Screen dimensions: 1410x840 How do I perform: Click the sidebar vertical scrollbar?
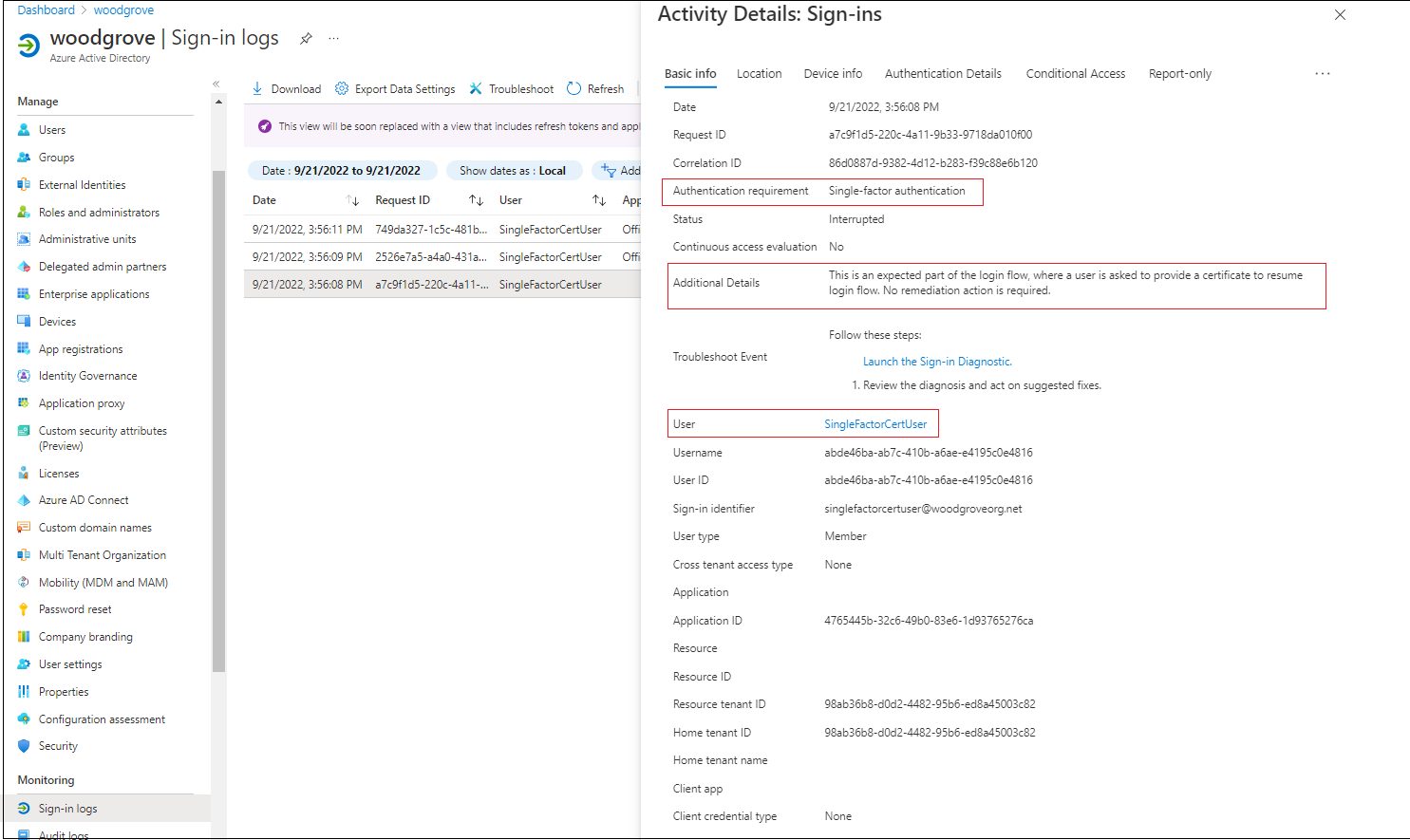(x=218, y=420)
